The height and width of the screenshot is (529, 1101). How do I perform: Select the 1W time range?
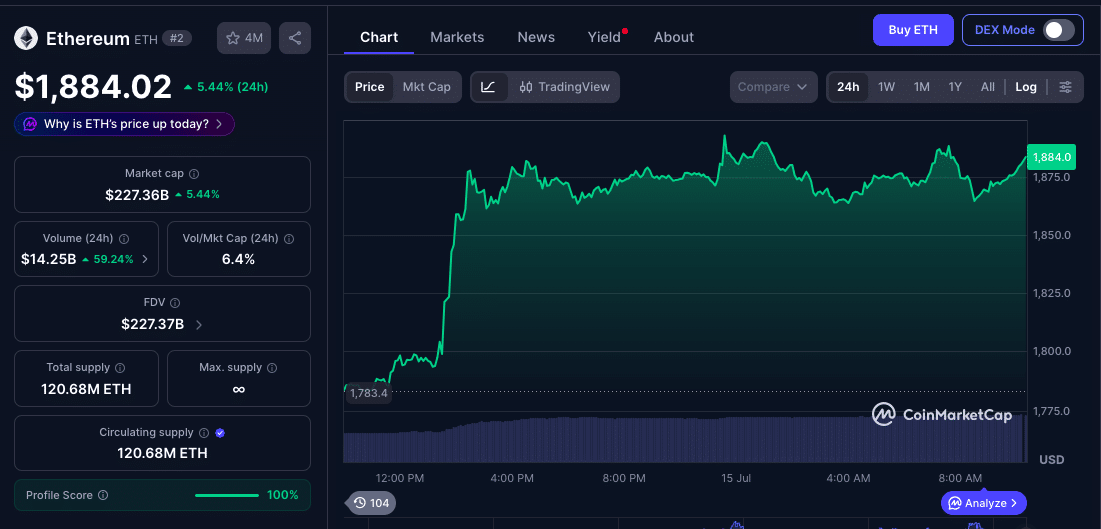click(887, 87)
